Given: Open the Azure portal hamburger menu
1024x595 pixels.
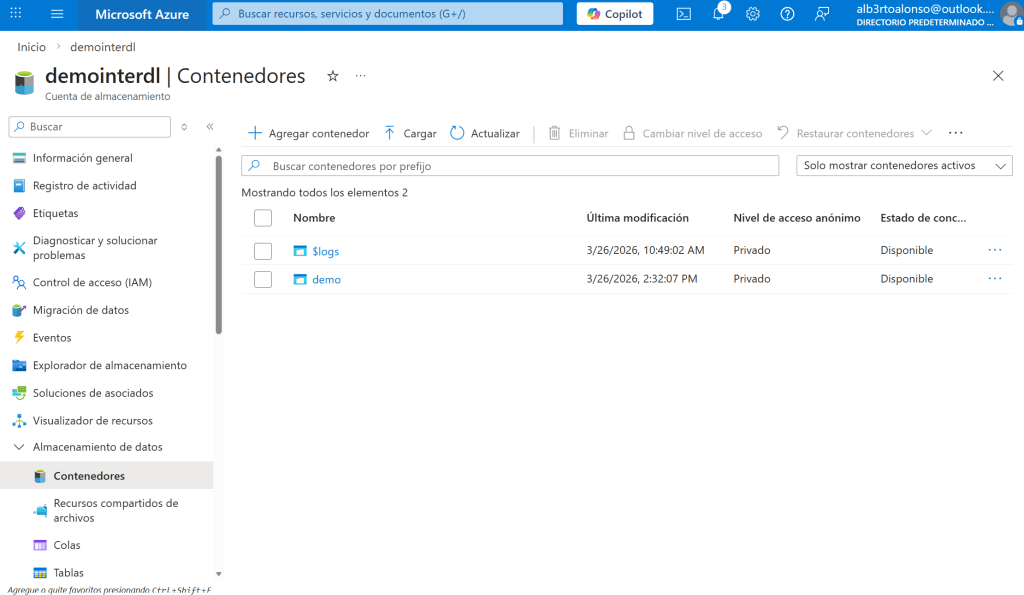Looking at the screenshot, I should click(57, 14).
